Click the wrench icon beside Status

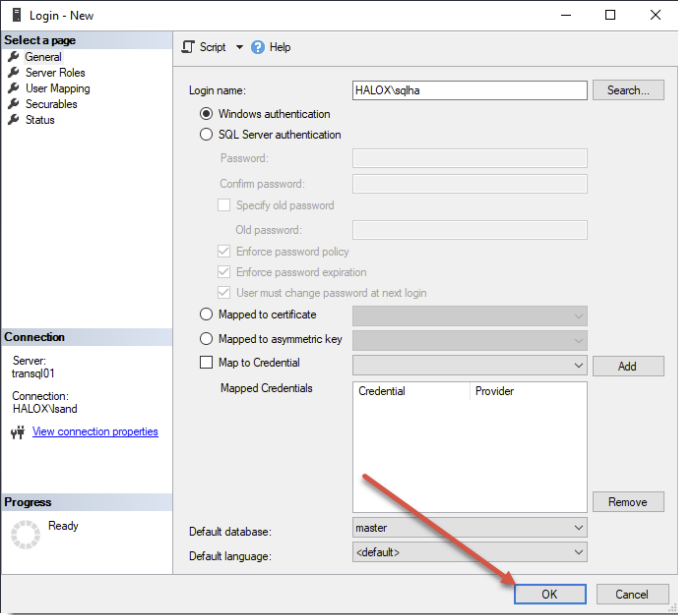click(x=13, y=120)
